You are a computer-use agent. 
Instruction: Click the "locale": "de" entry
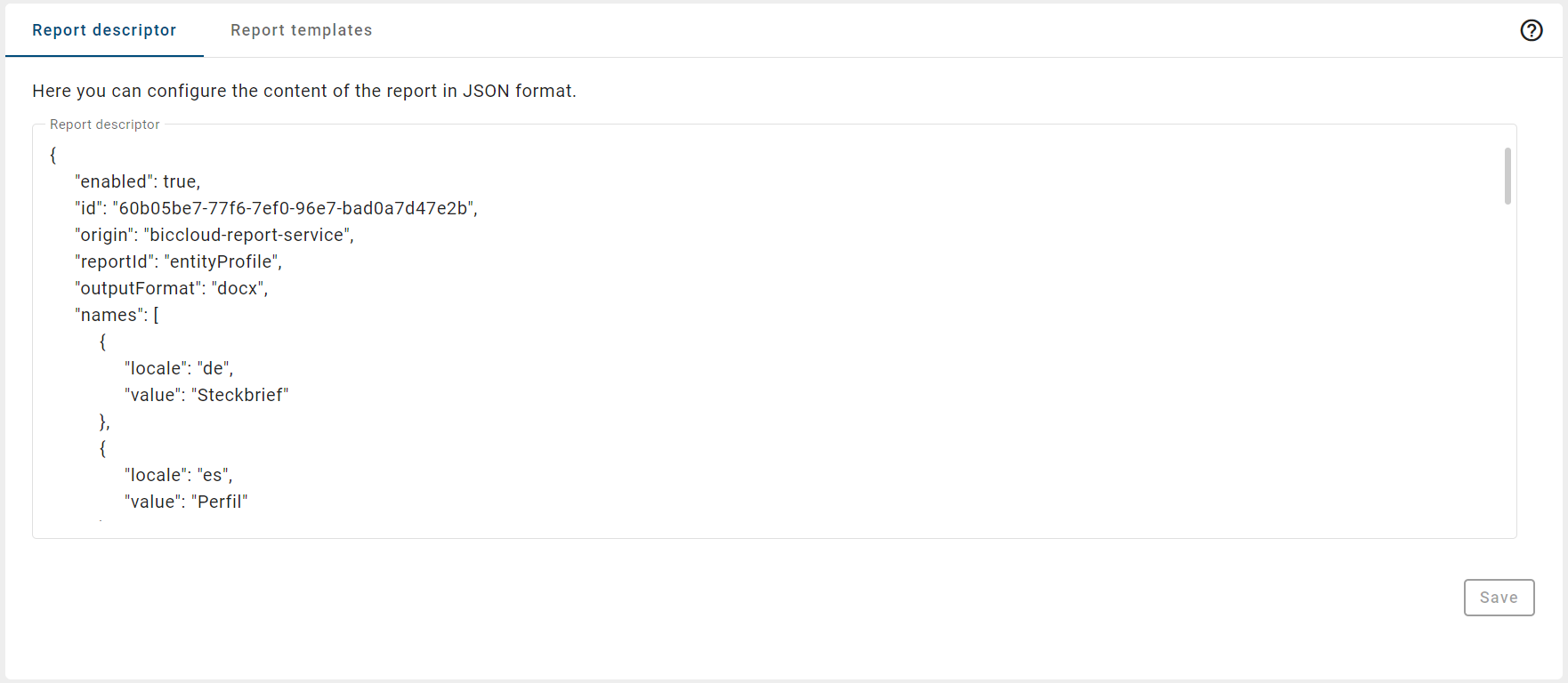click(176, 367)
